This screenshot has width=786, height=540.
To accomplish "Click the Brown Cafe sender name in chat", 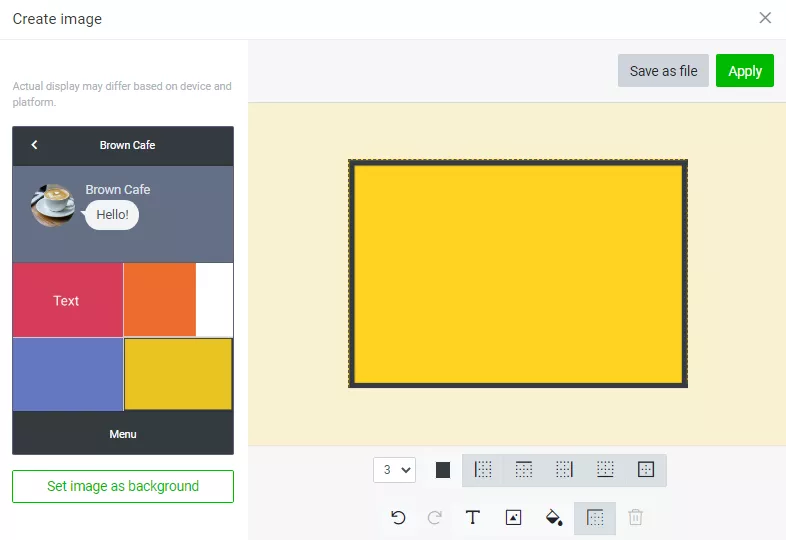I will pos(118,190).
